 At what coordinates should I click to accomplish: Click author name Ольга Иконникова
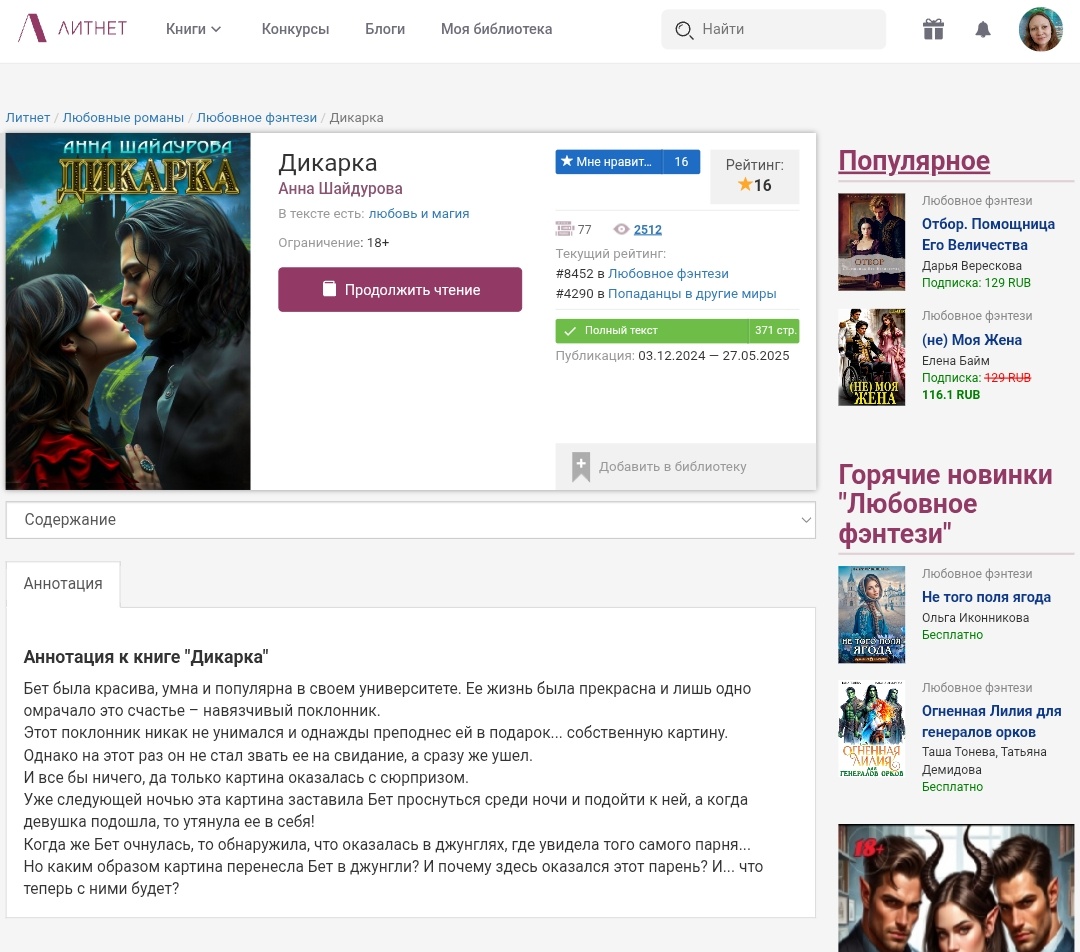point(975,618)
